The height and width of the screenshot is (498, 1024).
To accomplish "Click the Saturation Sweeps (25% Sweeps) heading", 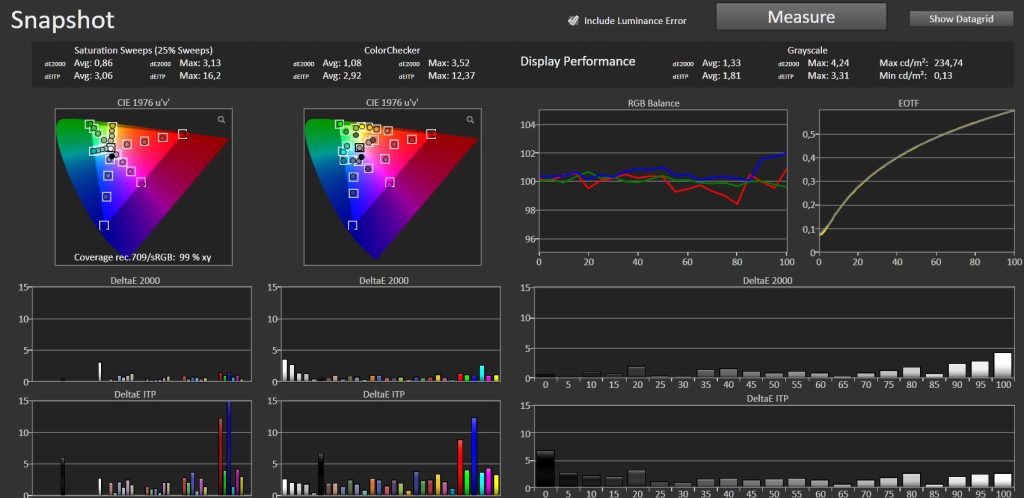I will click(143, 50).
